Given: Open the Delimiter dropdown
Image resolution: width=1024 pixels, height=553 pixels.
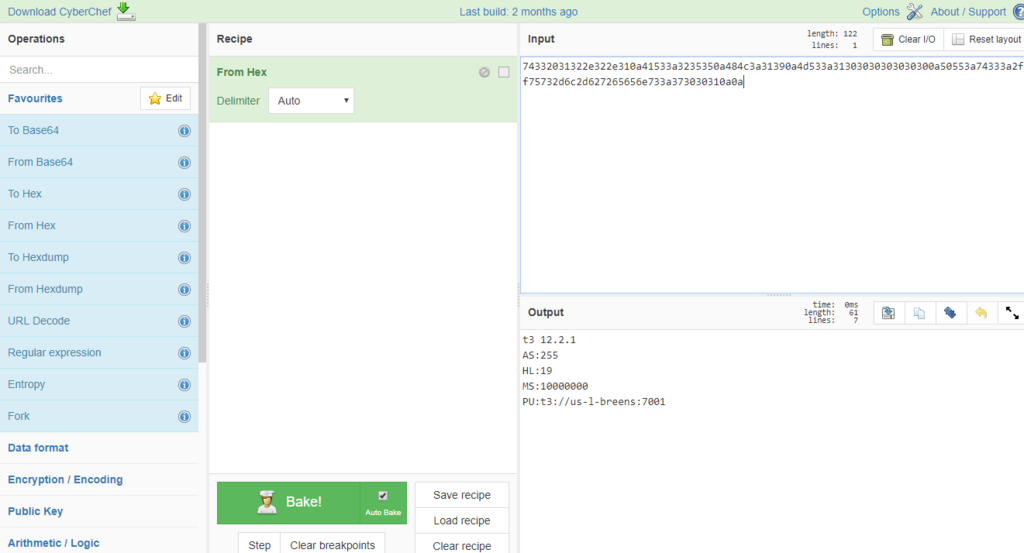Looking at the screenshot, I should pyautogui.click(x=312, y=101).
